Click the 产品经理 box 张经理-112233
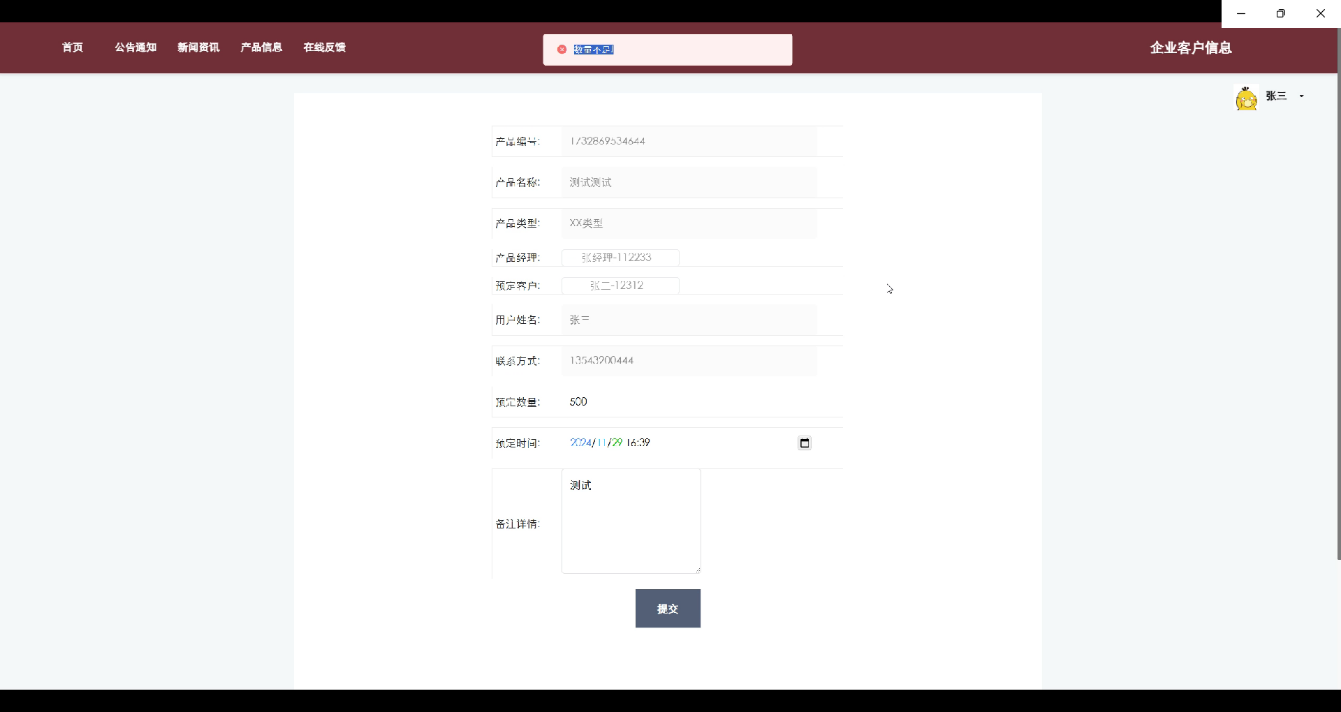Screen dimensions: 1341x712 [620, 257]
